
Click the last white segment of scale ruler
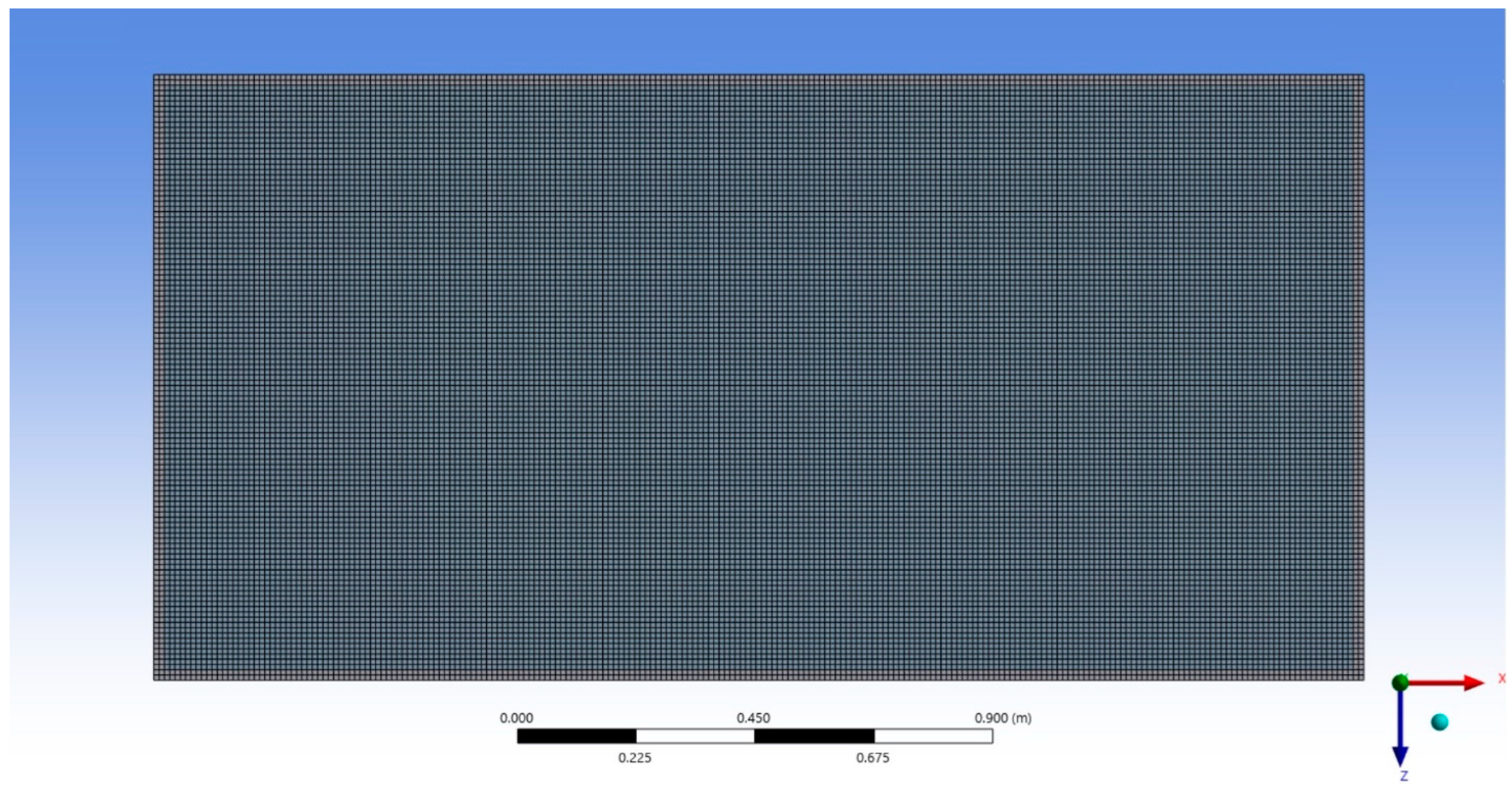pos(933,736)
